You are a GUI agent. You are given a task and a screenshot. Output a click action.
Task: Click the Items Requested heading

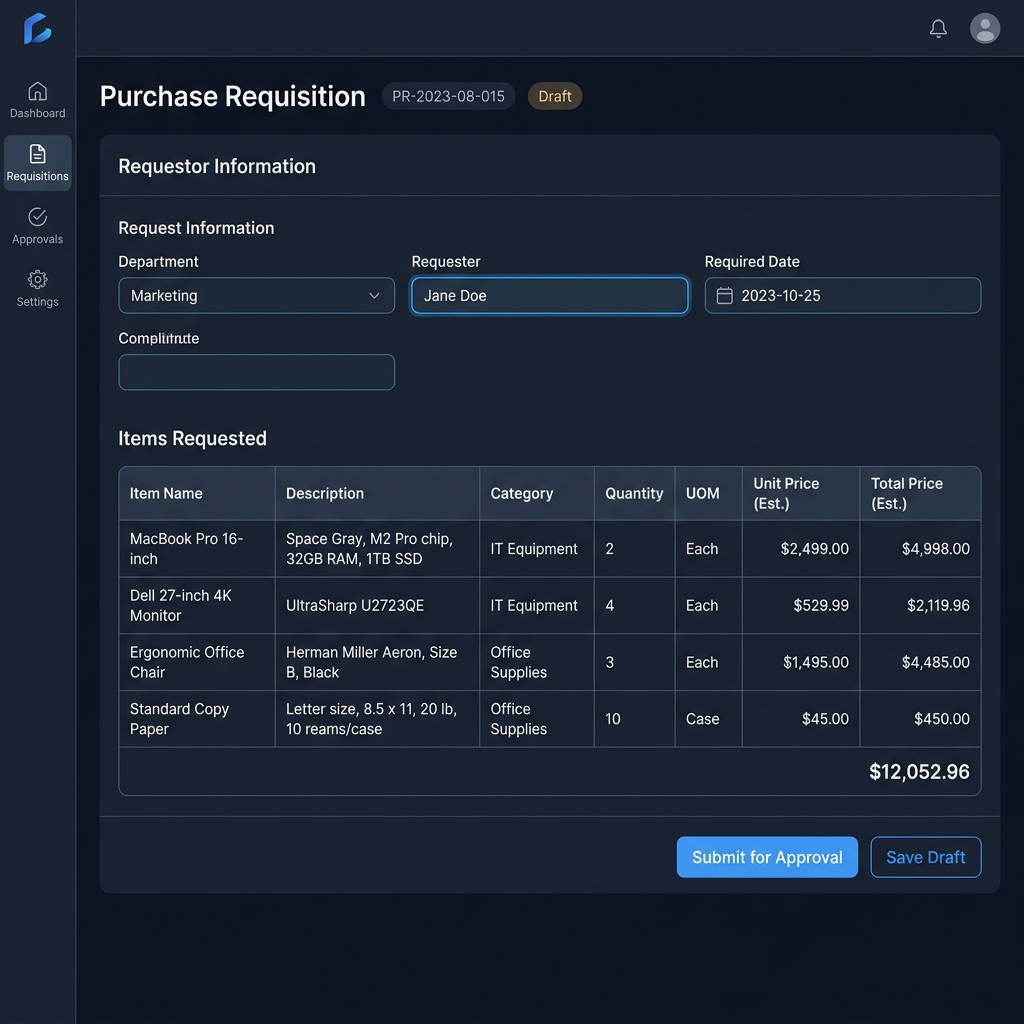[192, 438]
